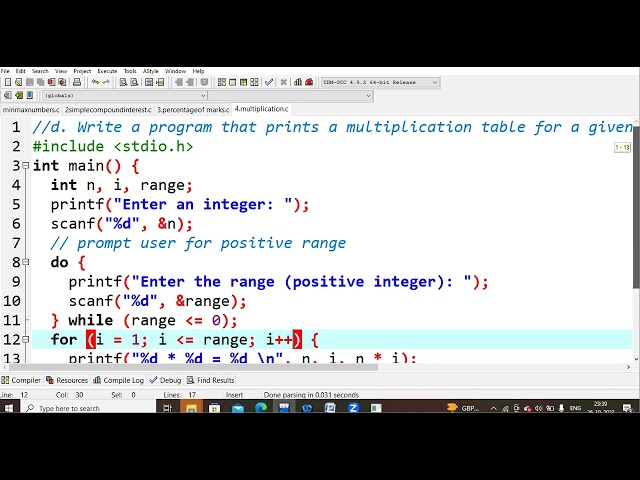
Task: Click the Close All toolbar icon
Action: click(x=62, y=82)
